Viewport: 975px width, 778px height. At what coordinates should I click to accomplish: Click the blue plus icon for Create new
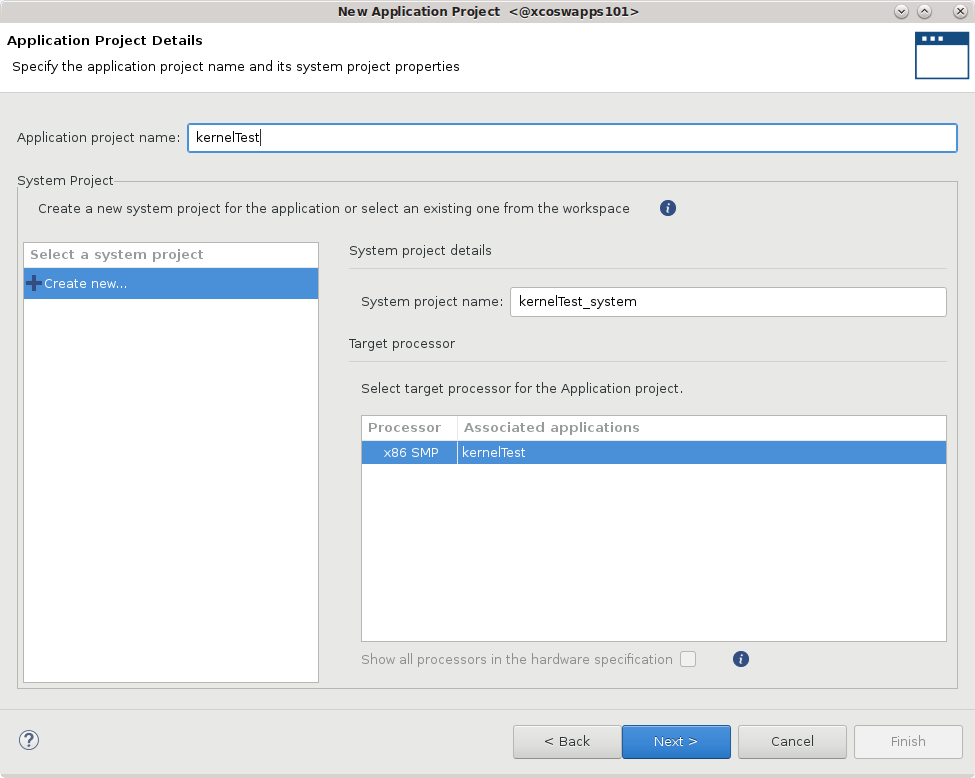[34, 284]
